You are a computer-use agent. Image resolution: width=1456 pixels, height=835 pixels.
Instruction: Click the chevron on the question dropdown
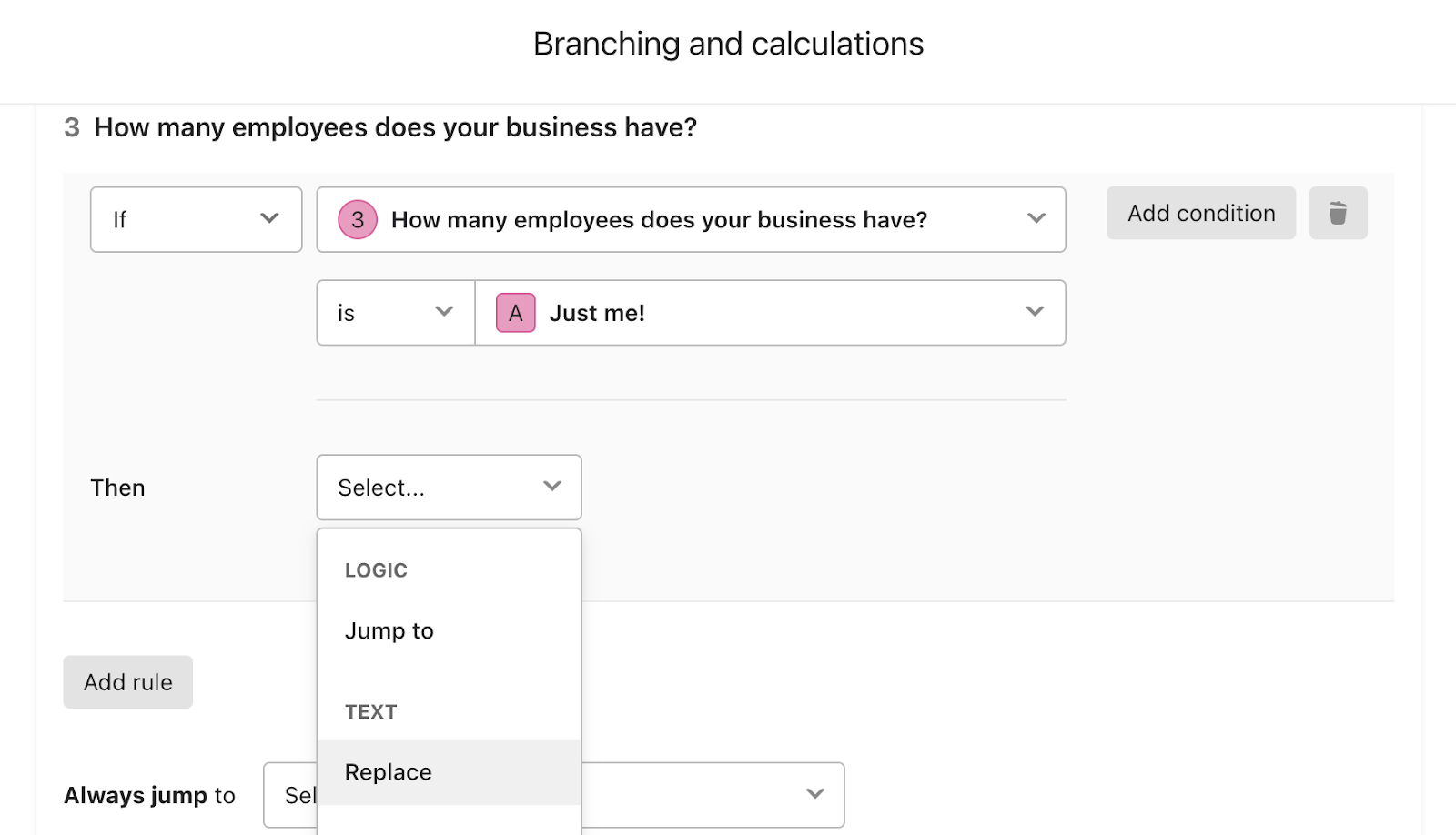pos(1035,219)
